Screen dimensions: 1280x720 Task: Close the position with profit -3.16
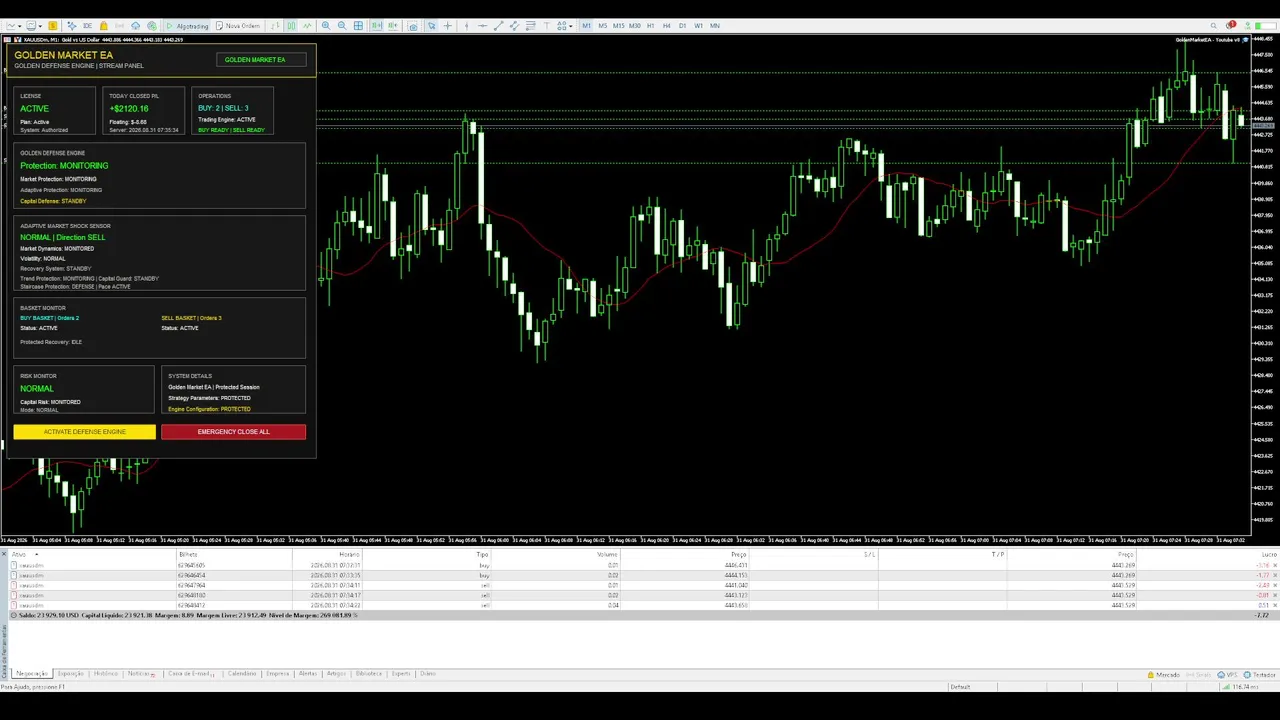[x=1275, y=565]
